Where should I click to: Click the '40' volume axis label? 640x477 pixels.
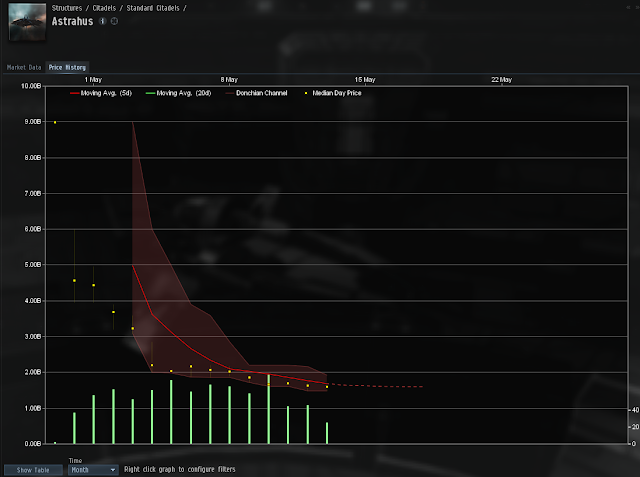pos(635,410)
